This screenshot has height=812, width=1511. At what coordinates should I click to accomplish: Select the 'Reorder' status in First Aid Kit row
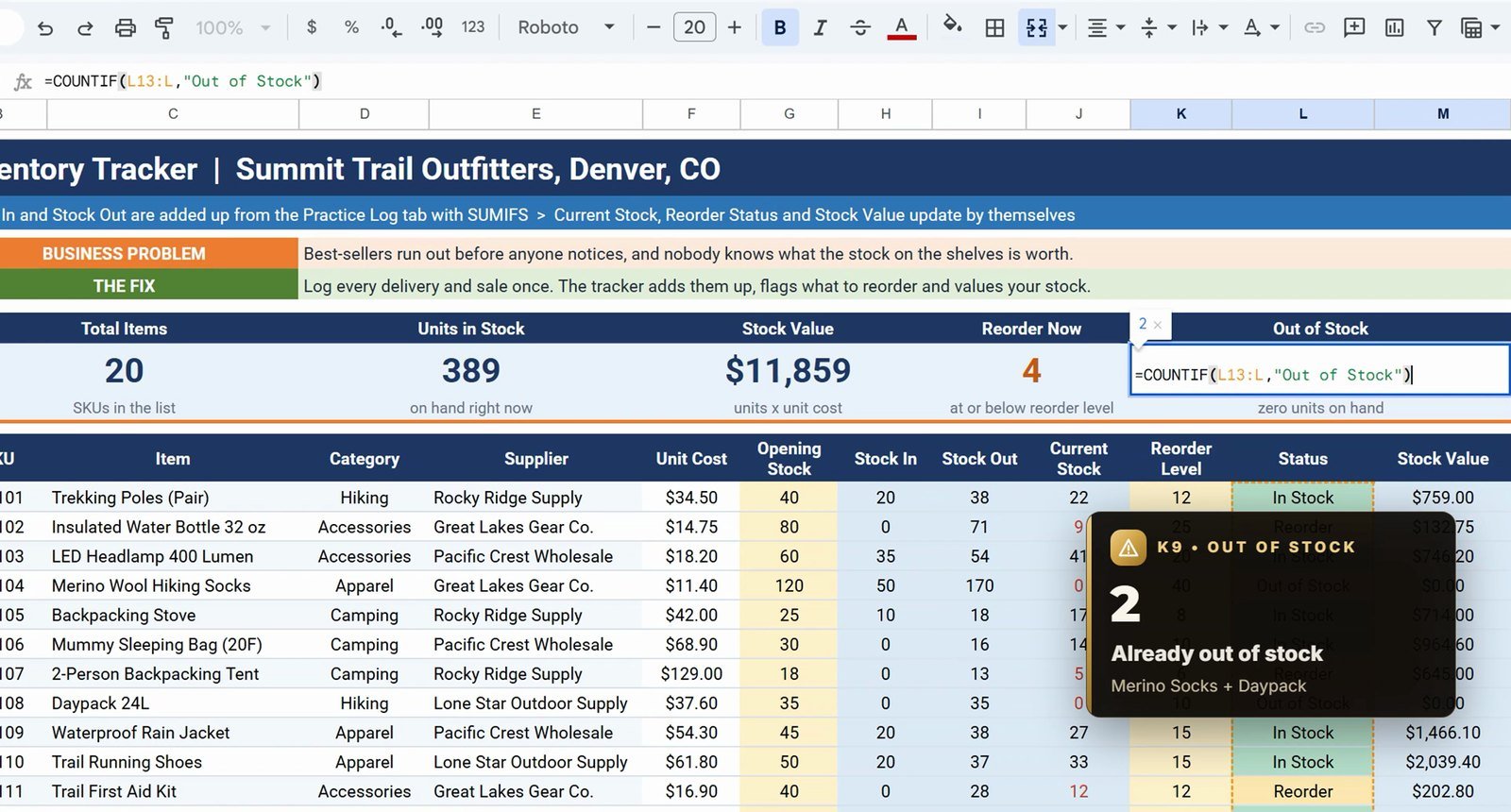(1303, 791)
